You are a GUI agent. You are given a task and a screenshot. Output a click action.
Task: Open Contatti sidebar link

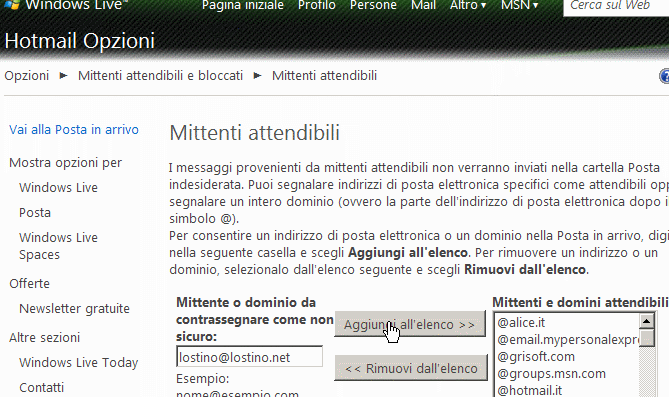pyautogui.click(x=41, y=387)
